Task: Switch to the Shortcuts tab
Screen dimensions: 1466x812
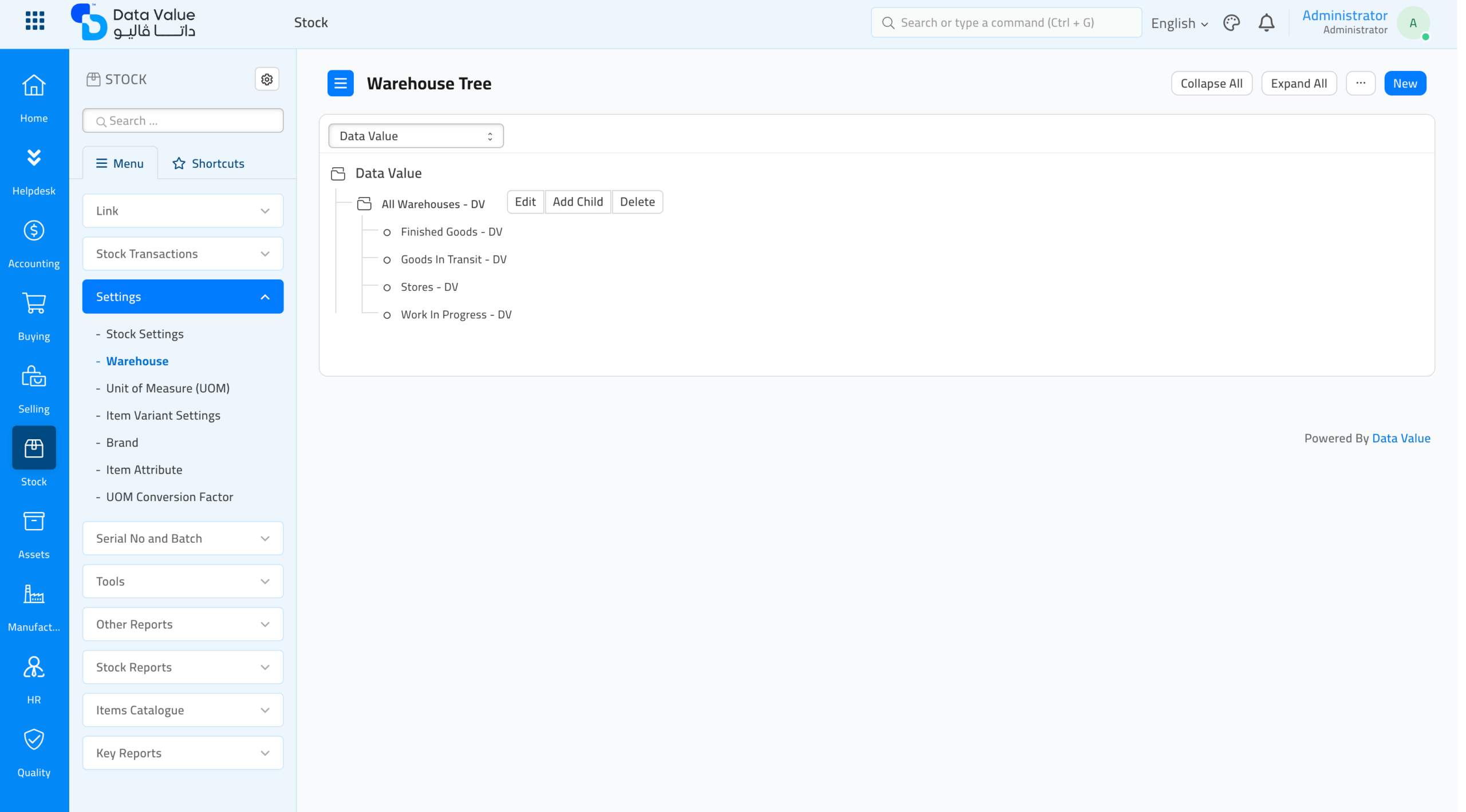Action: click(208, 163)
